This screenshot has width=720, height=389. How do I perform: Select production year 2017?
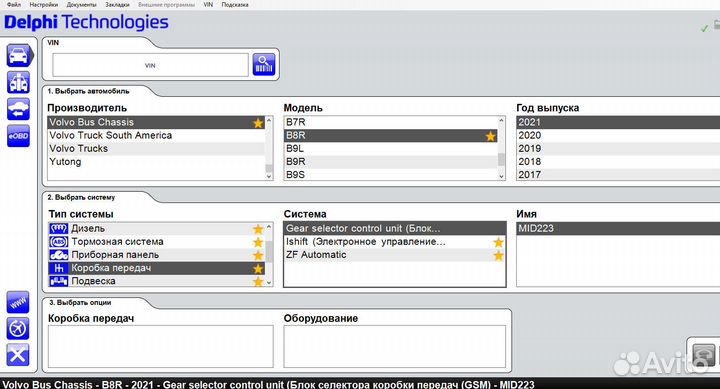(x=618, y=175)
